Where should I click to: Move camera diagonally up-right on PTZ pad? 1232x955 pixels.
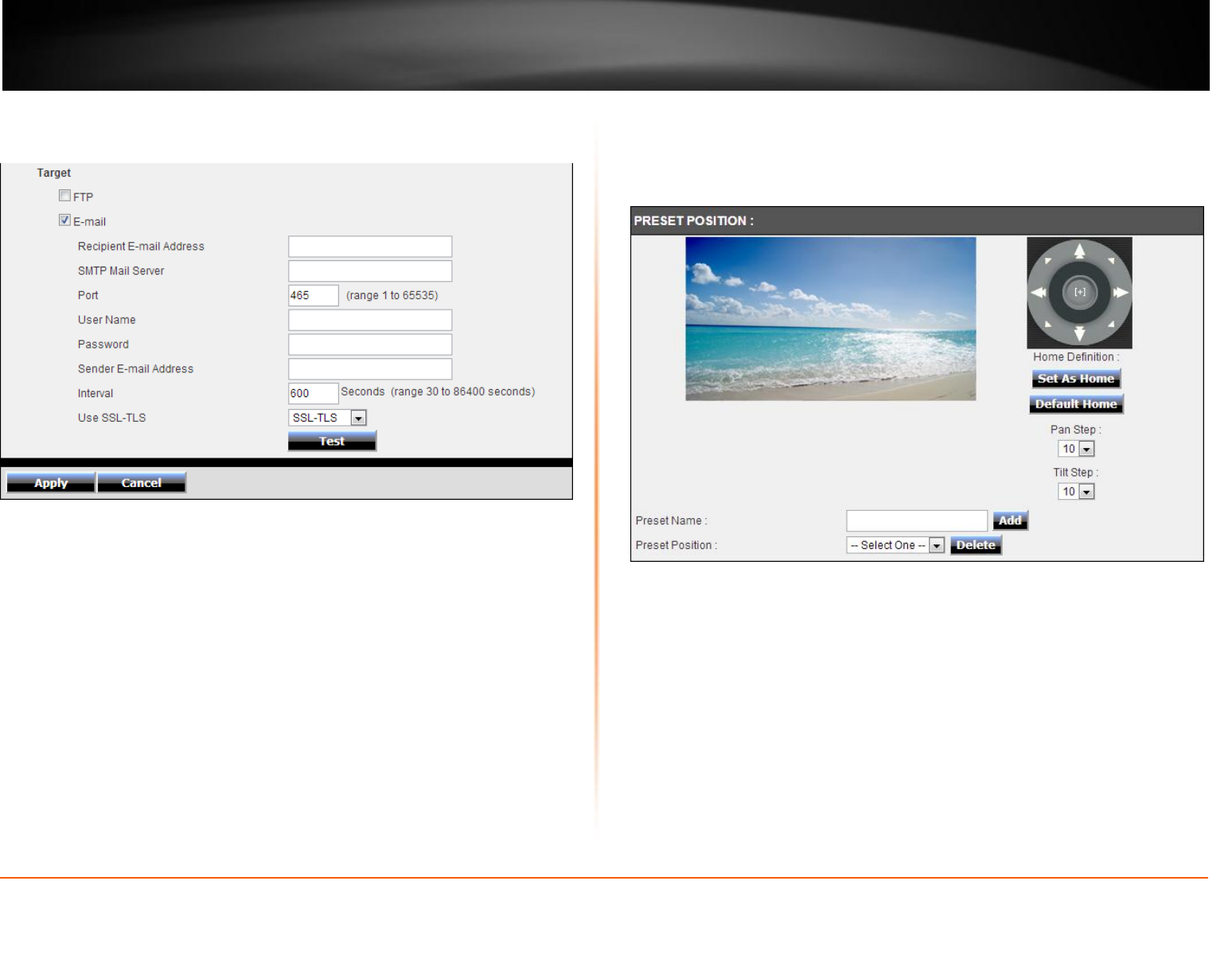click(x=1111, y=261)
